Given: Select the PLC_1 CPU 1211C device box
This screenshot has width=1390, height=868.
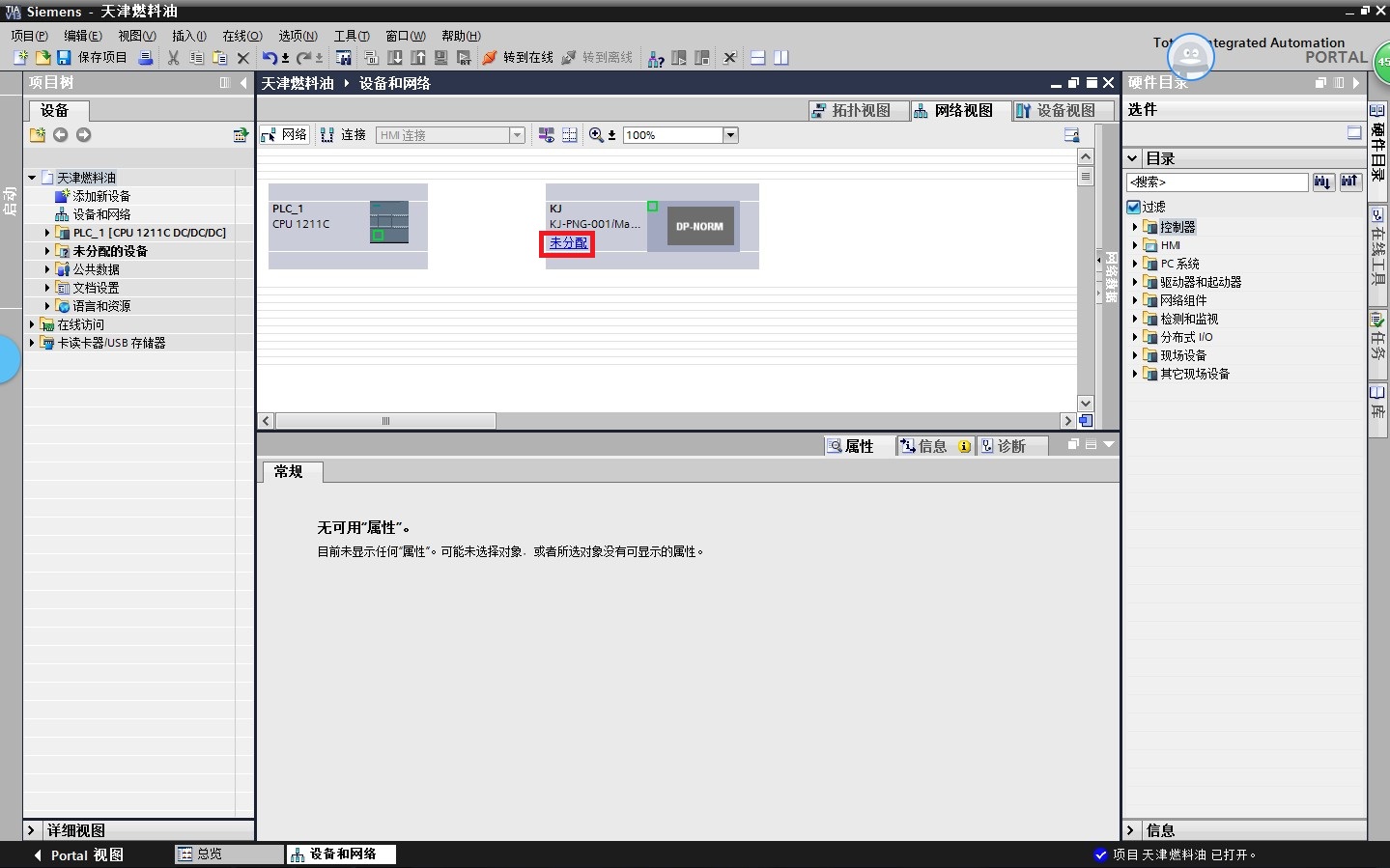Looking at the screenshot, I should (348, 226).
